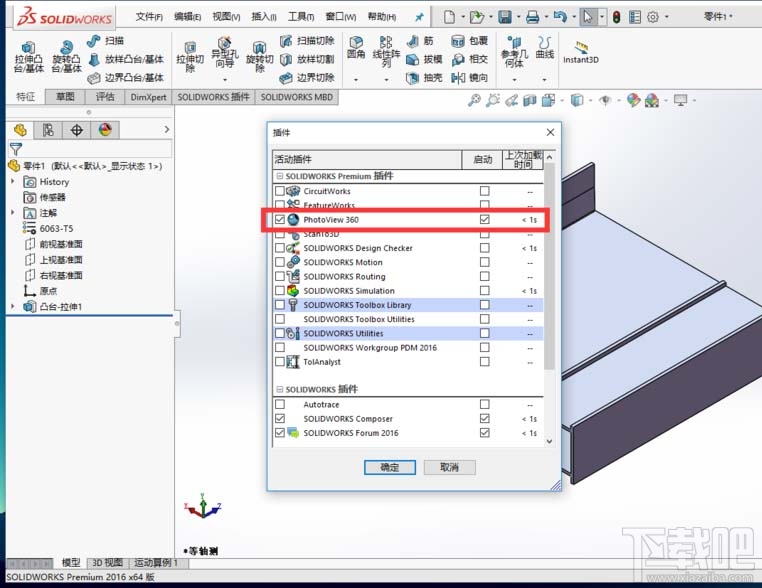The width and height of the screenshot is (762, 588).
Task: Uncheck PhotoView 360 active add-in checkbox
Action: click(x=280, y=220)
